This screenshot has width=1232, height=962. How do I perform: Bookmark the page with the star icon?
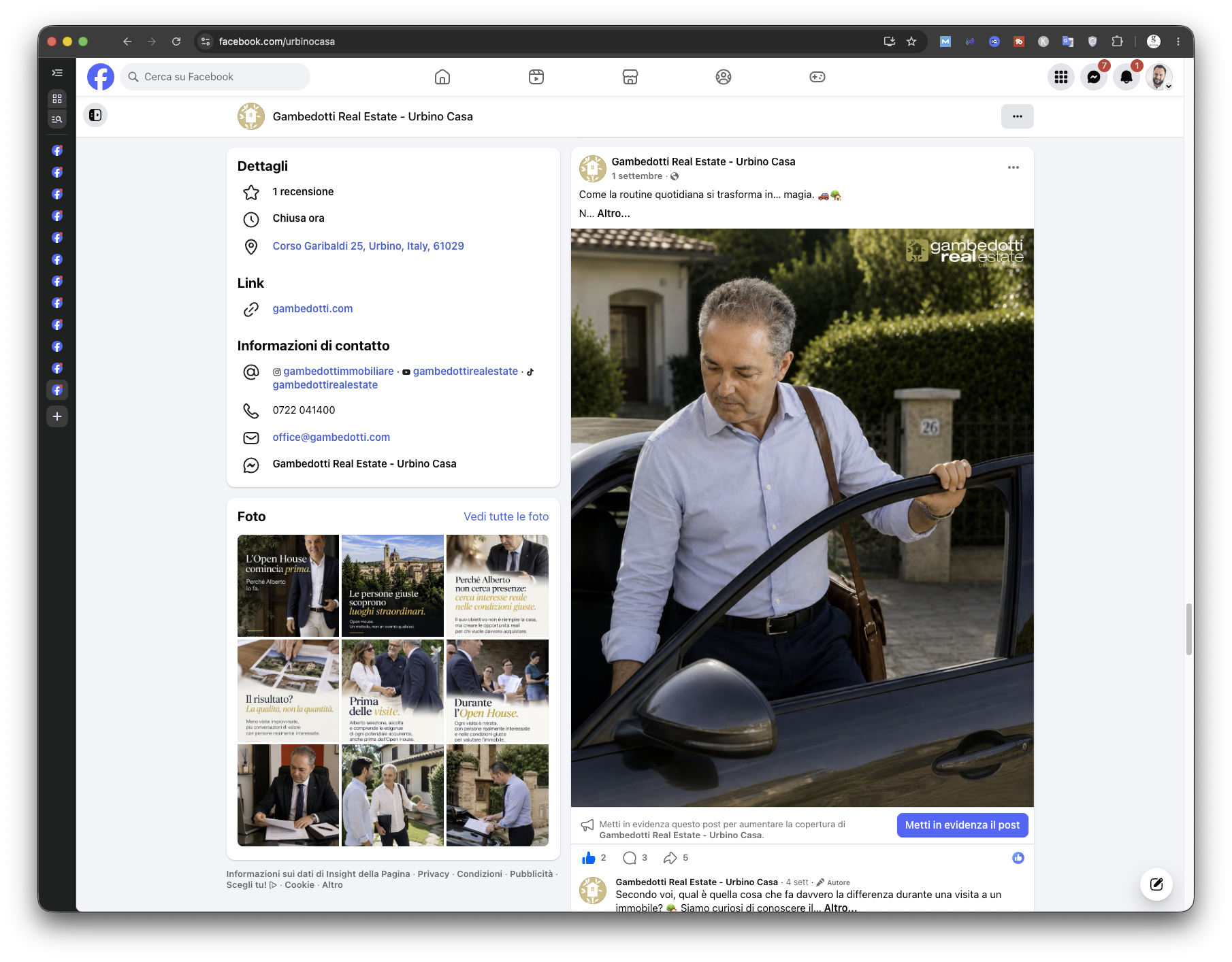pyautogui.click(x=911, y=42)
